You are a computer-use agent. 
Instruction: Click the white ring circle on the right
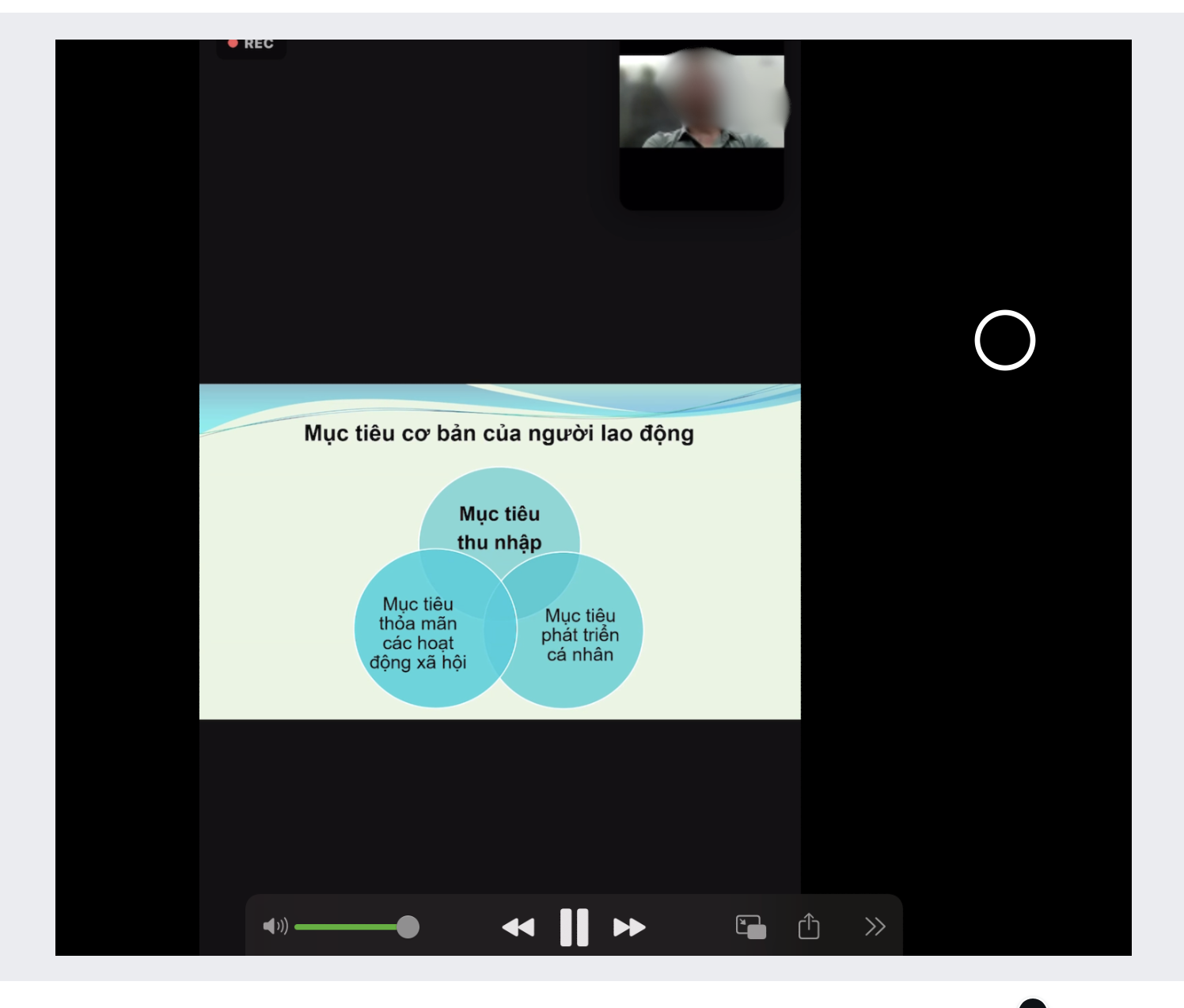point(1004,340)
